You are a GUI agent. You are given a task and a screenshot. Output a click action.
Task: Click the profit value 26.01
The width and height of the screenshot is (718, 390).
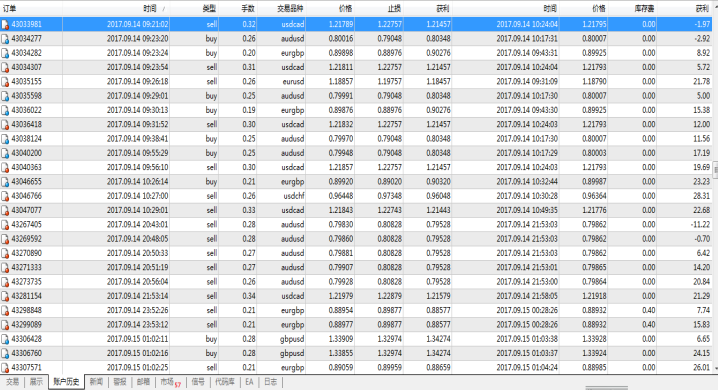point(702,368)
